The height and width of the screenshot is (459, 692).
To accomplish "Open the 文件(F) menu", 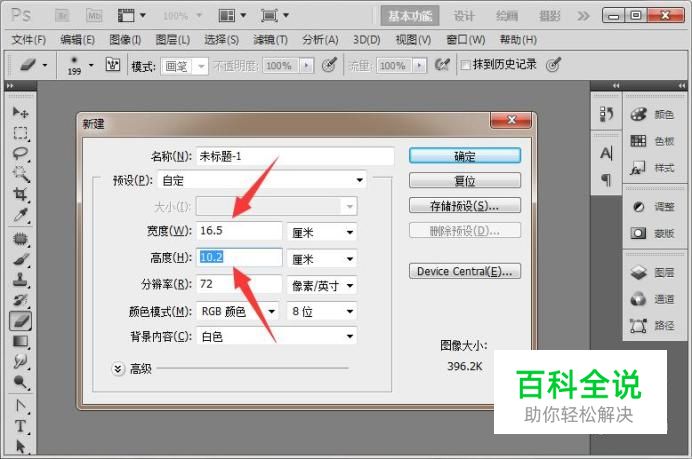I will click(x=29, y=40).
